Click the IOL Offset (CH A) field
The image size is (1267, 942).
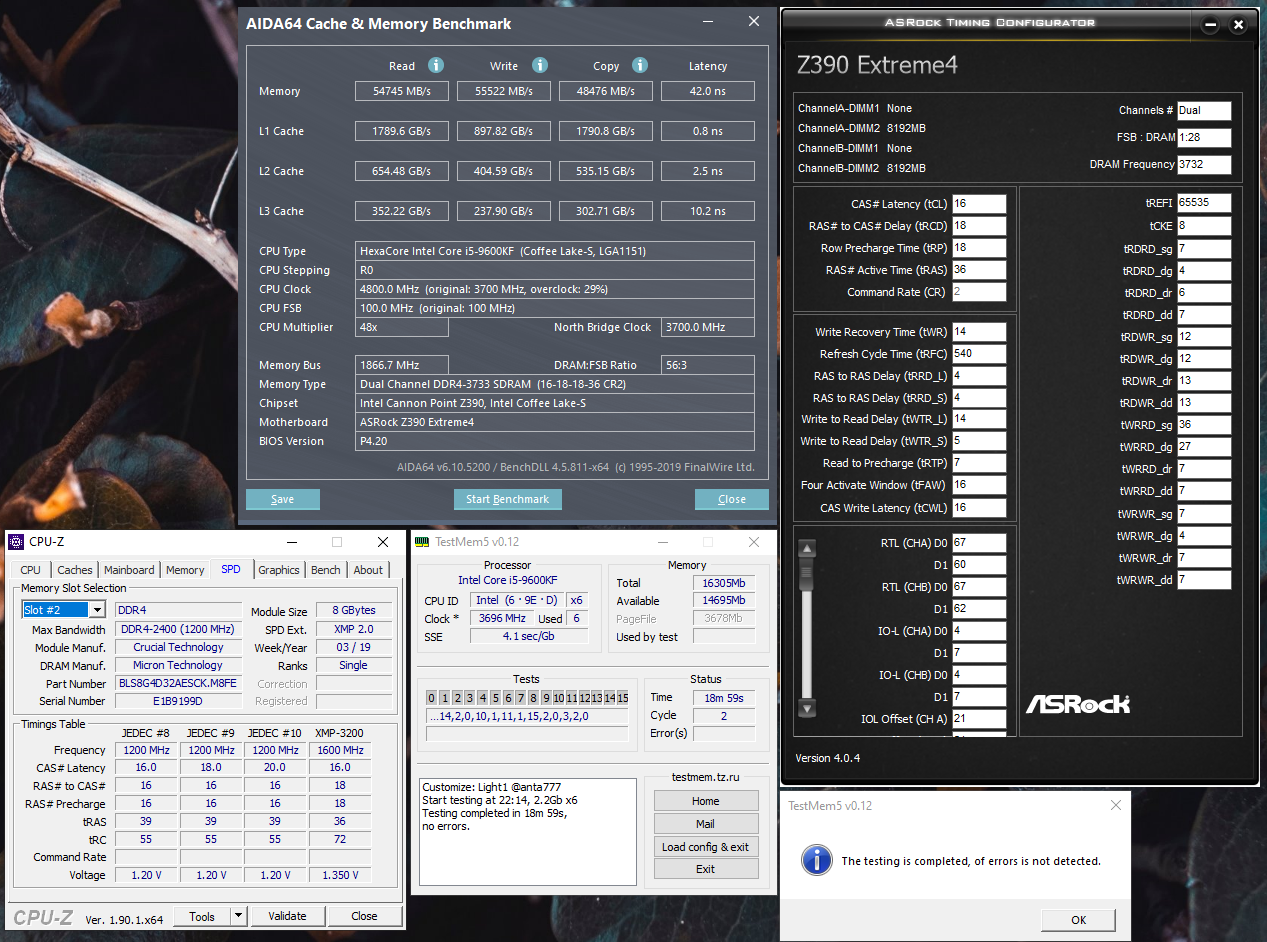tap(979, 719)
